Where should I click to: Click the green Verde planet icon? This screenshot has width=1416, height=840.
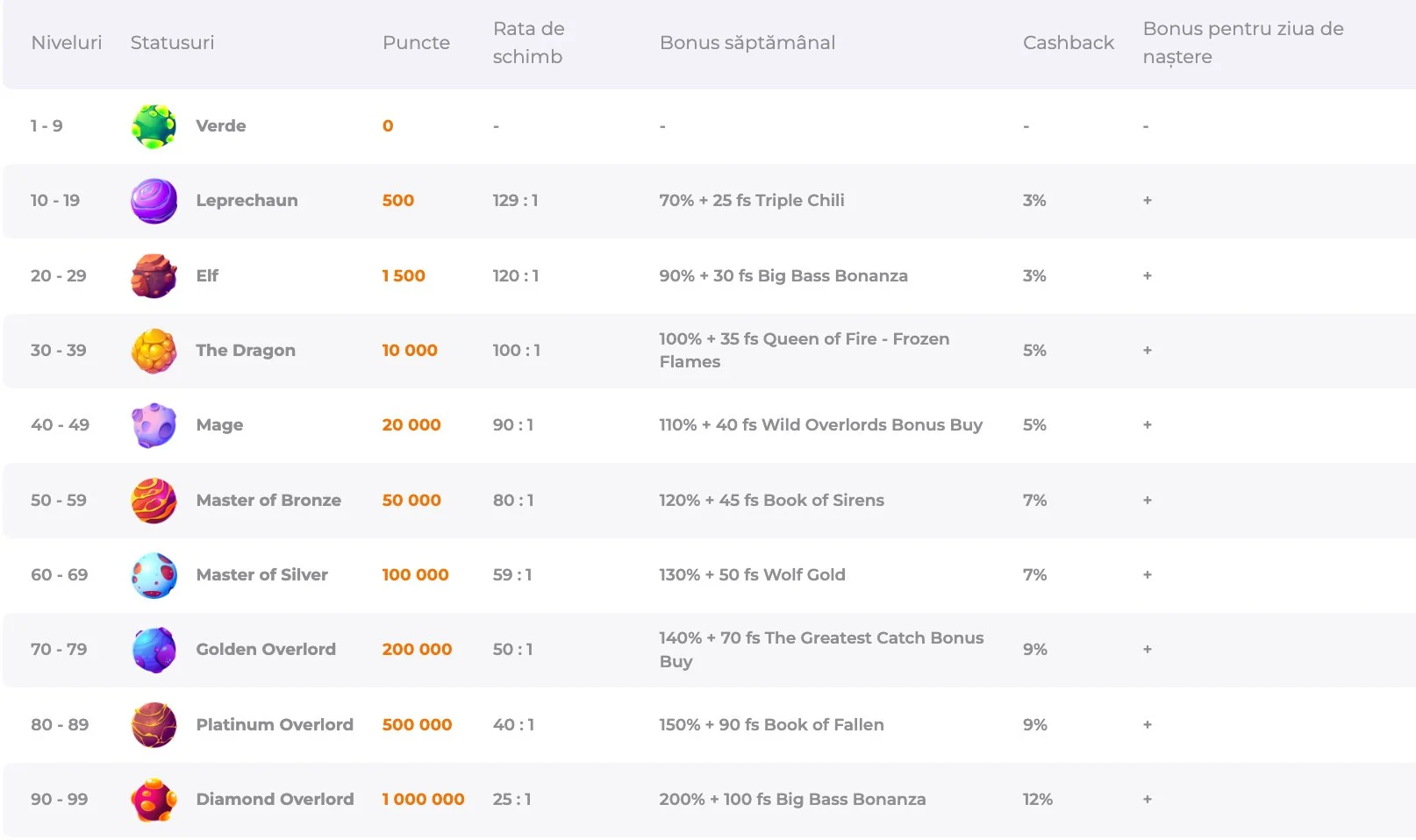click(x=154, y=126)
